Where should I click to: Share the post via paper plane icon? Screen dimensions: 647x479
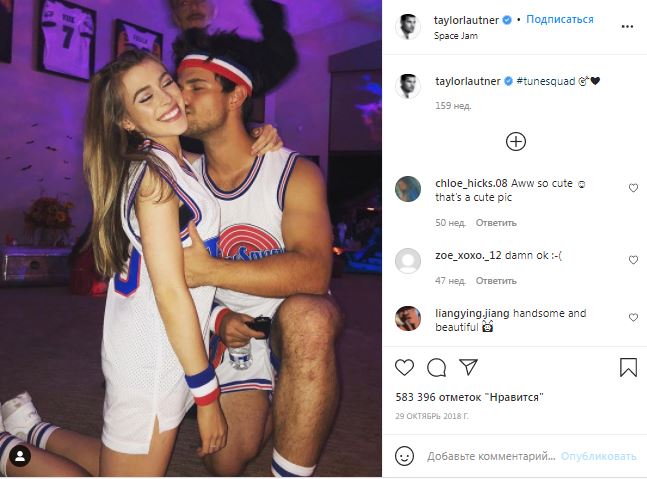(x=467, y=367)
